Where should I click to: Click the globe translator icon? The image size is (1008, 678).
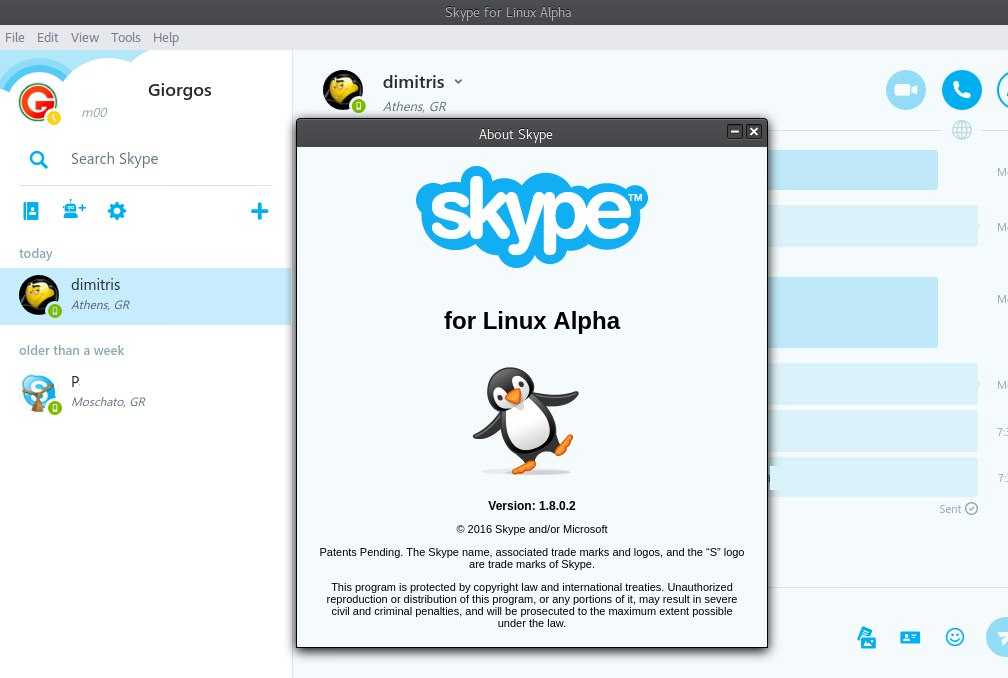click(962, 130)
